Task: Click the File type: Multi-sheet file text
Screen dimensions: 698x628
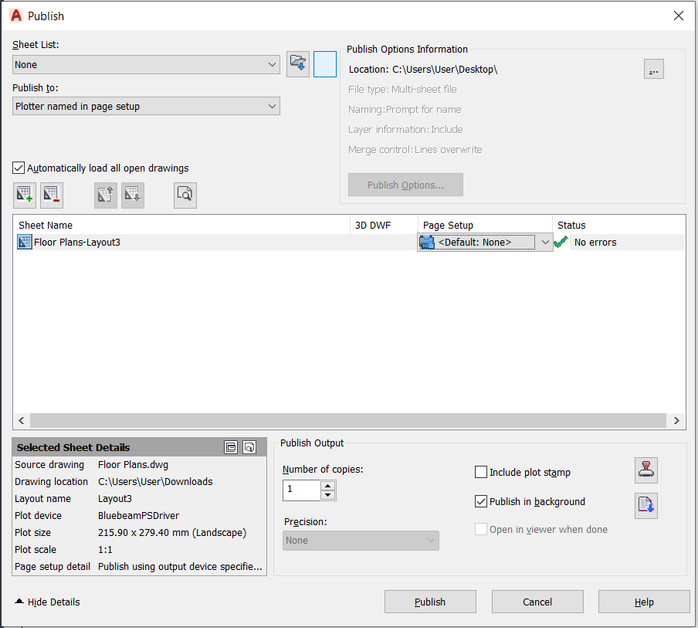Action: pos(402,89)
